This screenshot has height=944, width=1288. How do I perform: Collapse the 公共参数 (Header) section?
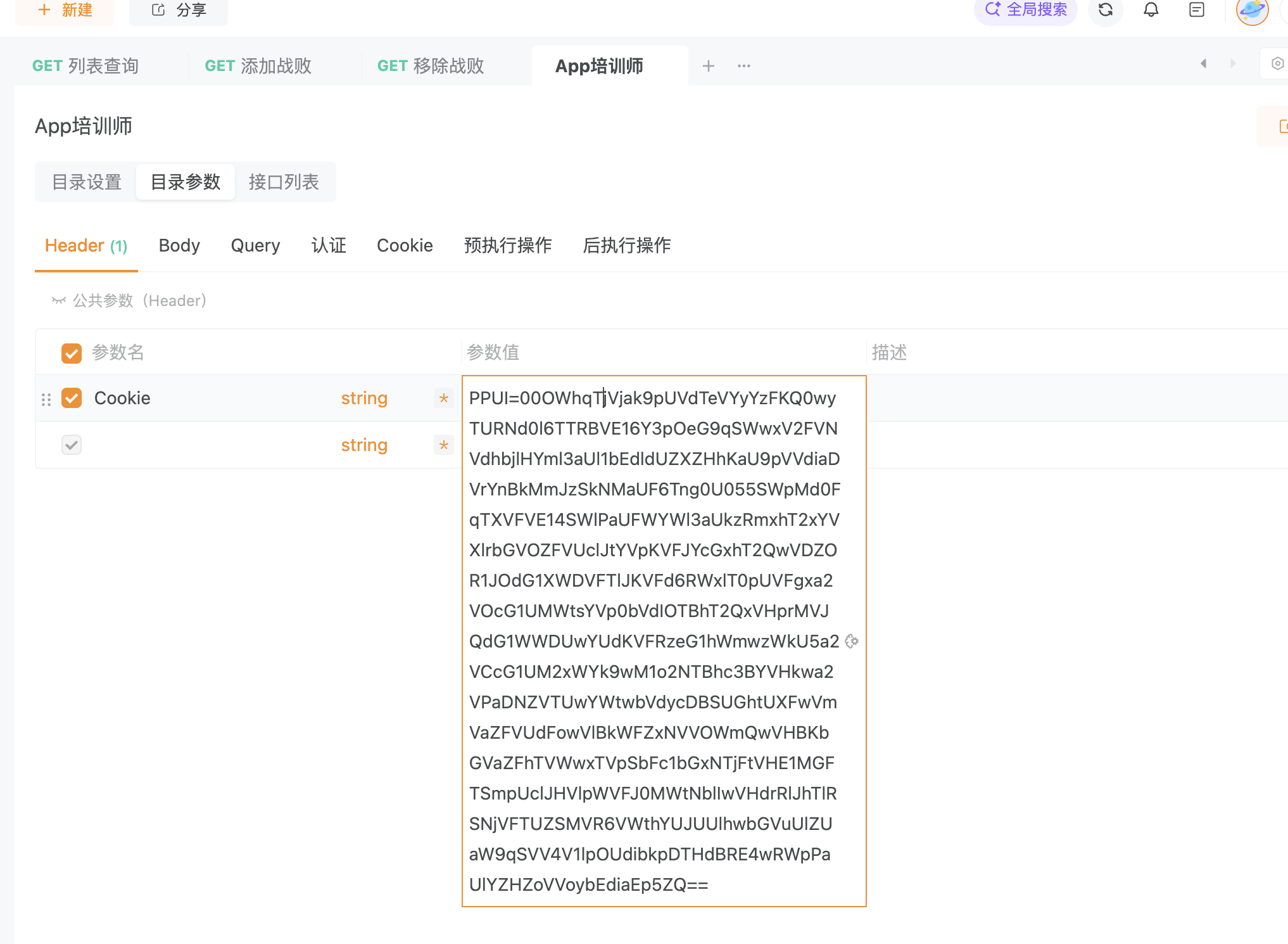pos(59,300)
